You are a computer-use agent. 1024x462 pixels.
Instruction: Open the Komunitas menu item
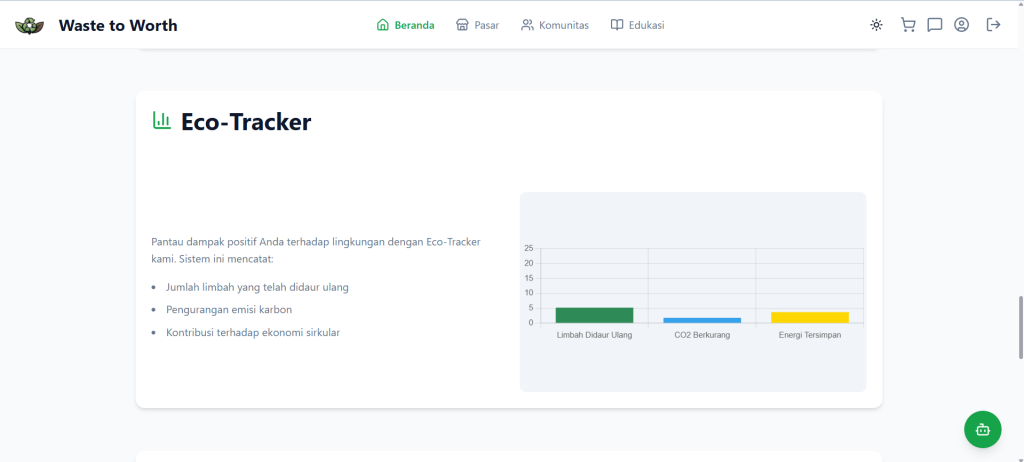coord(555,25)
